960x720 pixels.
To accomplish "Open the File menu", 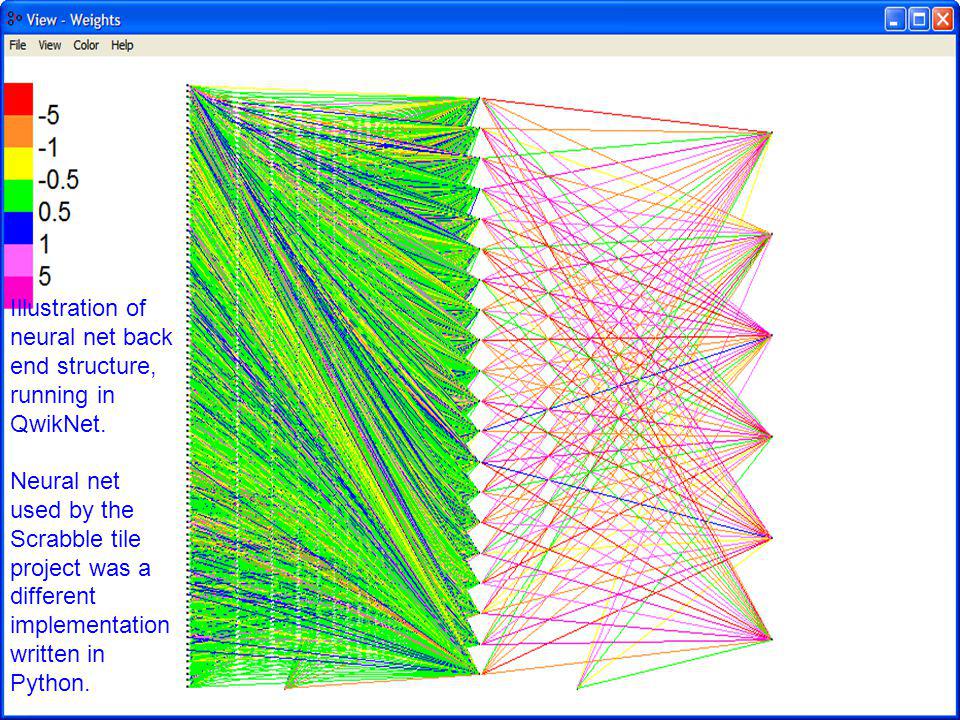I will coord(17,45).
